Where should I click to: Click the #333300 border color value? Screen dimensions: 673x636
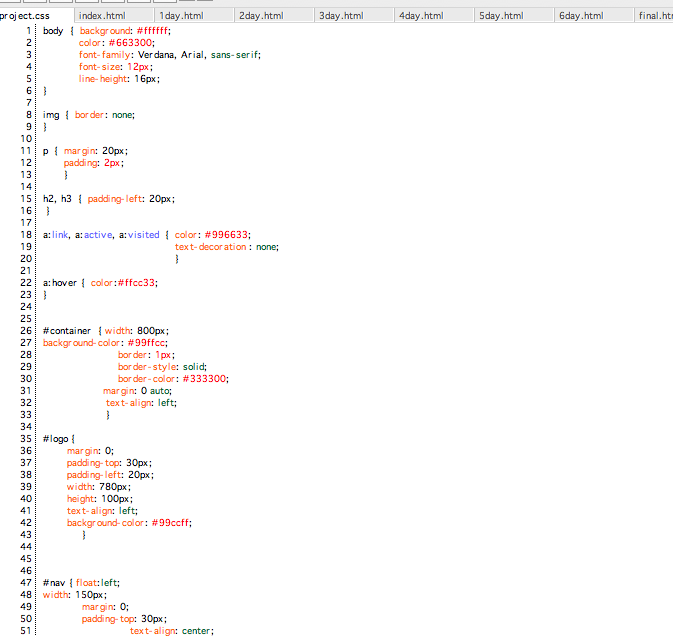pyautogui.click(x=204, y=379)
